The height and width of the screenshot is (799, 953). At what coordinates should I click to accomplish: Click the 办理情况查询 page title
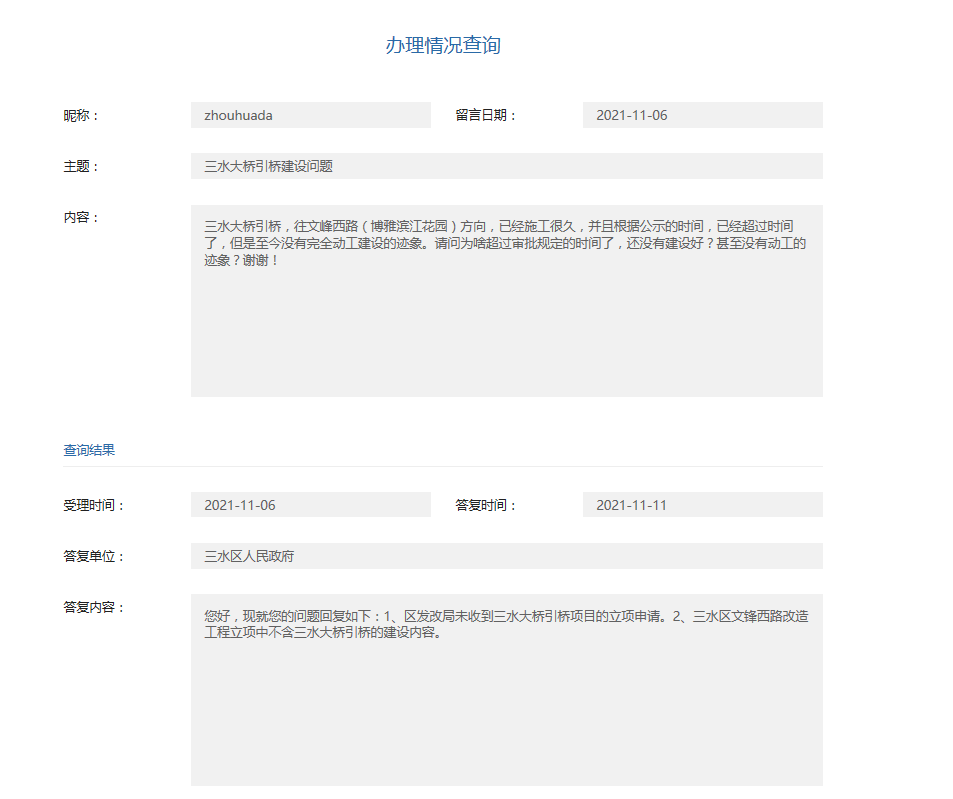(x=443, y=45)
